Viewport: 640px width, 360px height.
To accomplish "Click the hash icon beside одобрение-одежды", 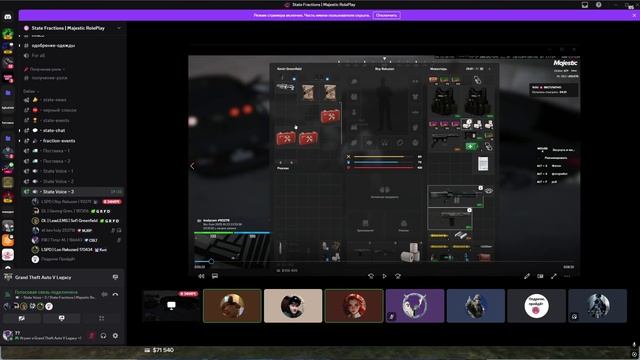I will point(27,46).
